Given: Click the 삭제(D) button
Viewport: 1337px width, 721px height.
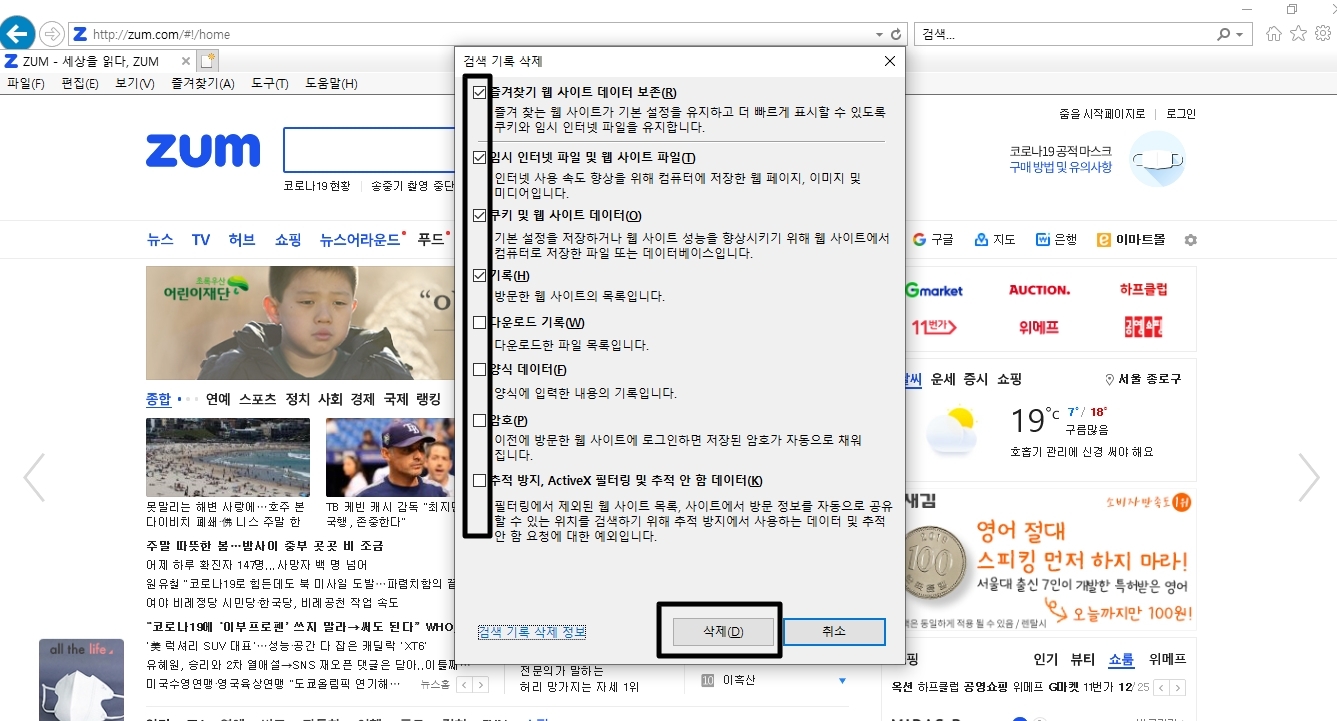Looking at the screenshot, I should click(x=723, y=632).
